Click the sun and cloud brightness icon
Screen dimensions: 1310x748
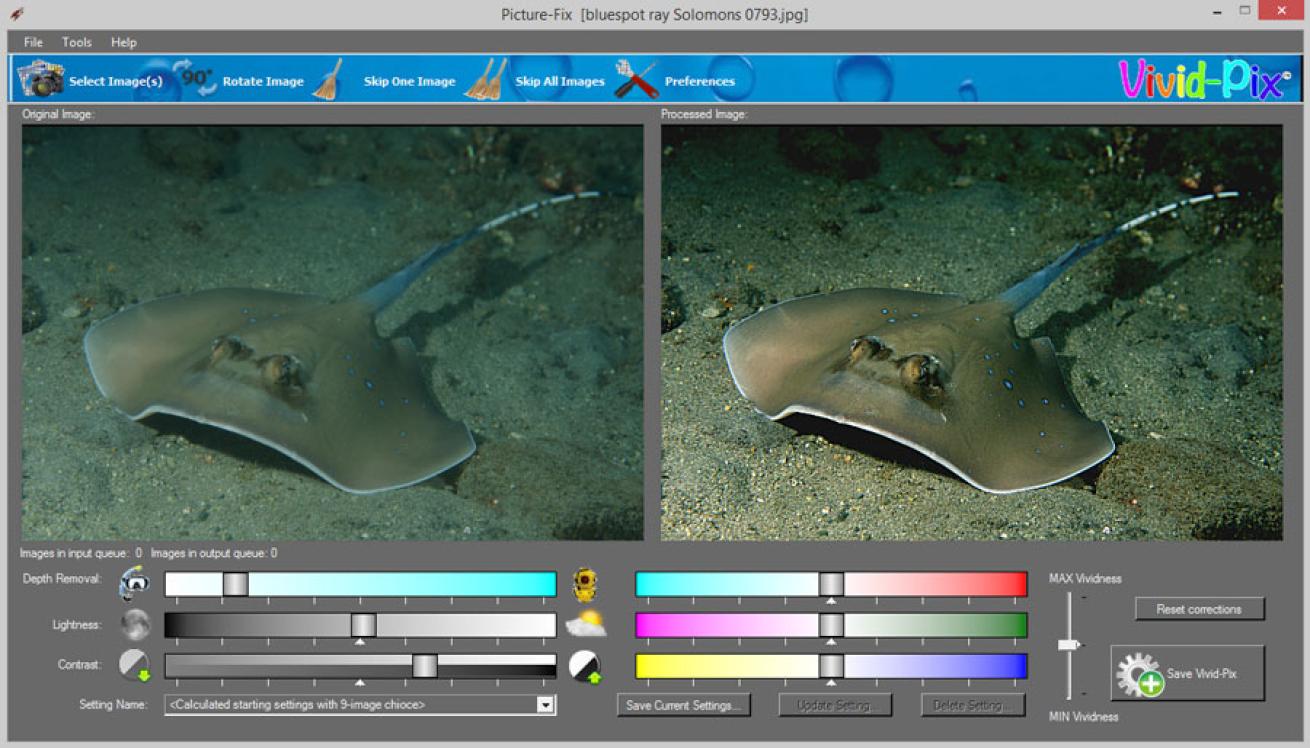(585, 625)
